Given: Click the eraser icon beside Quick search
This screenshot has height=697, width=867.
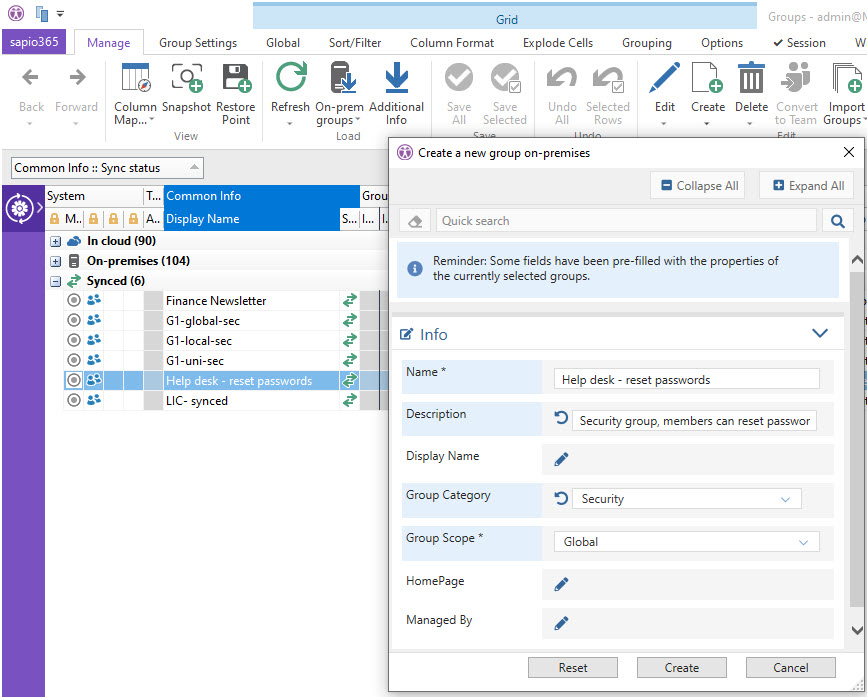Looking at the screenshot, I should (415, 221).
